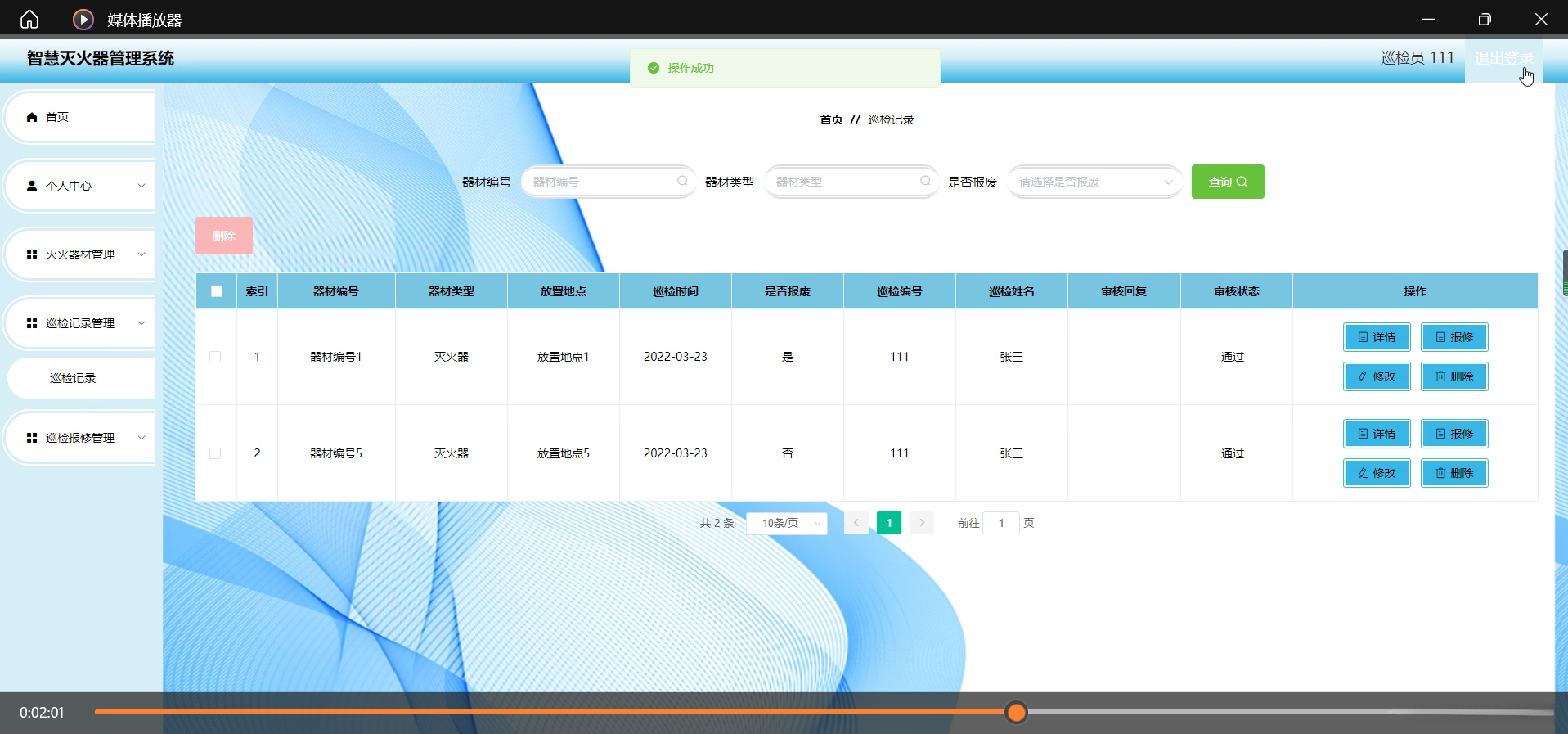Viewport: 1568px width, 734px height.
Task: Click the 器材编号 column header
Action: (x=336, y=291)
